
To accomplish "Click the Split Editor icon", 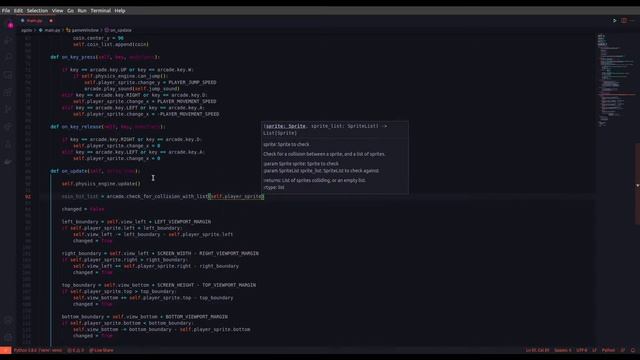I will (x=624, y=20).
